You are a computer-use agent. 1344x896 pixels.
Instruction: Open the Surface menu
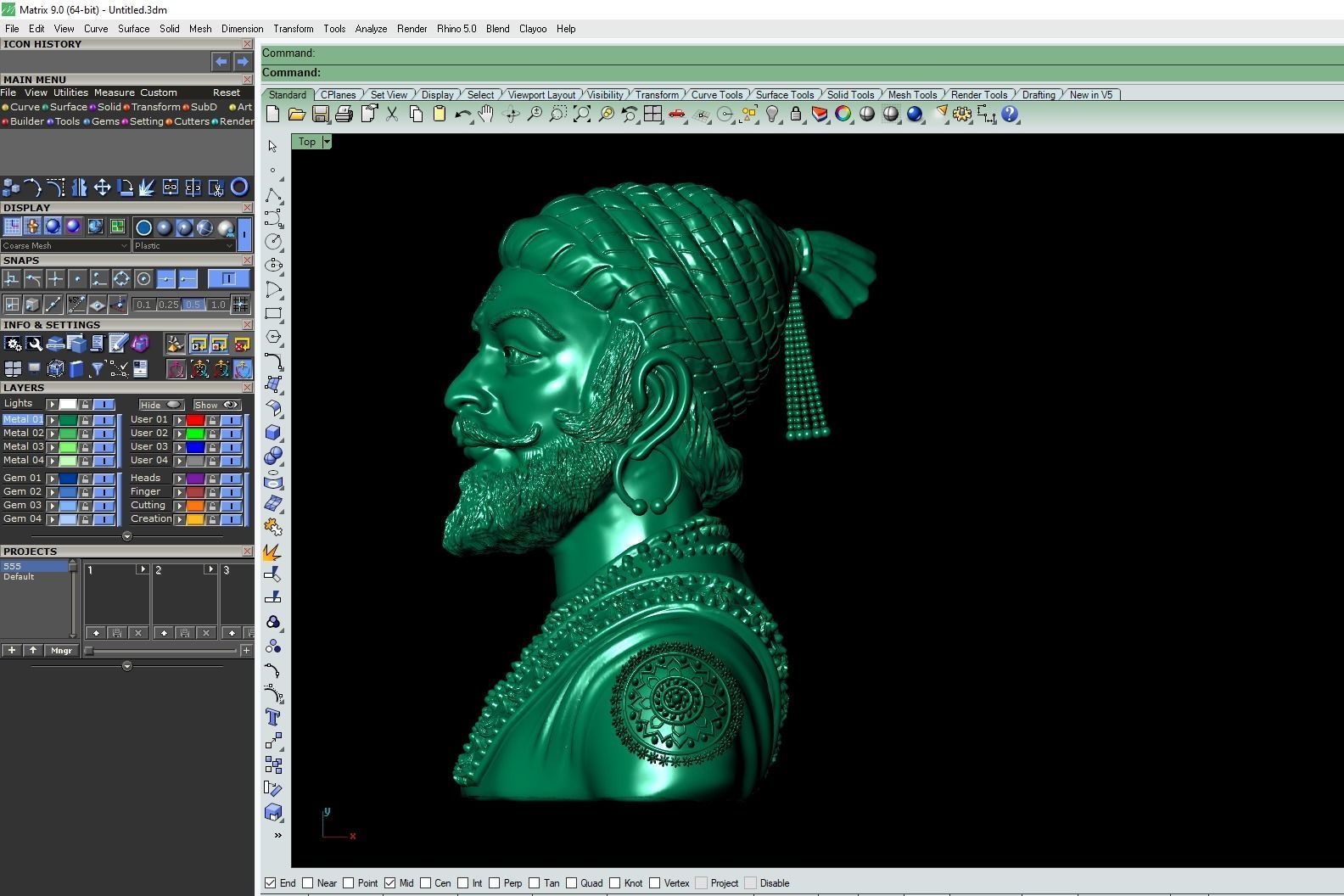point(133,29)
